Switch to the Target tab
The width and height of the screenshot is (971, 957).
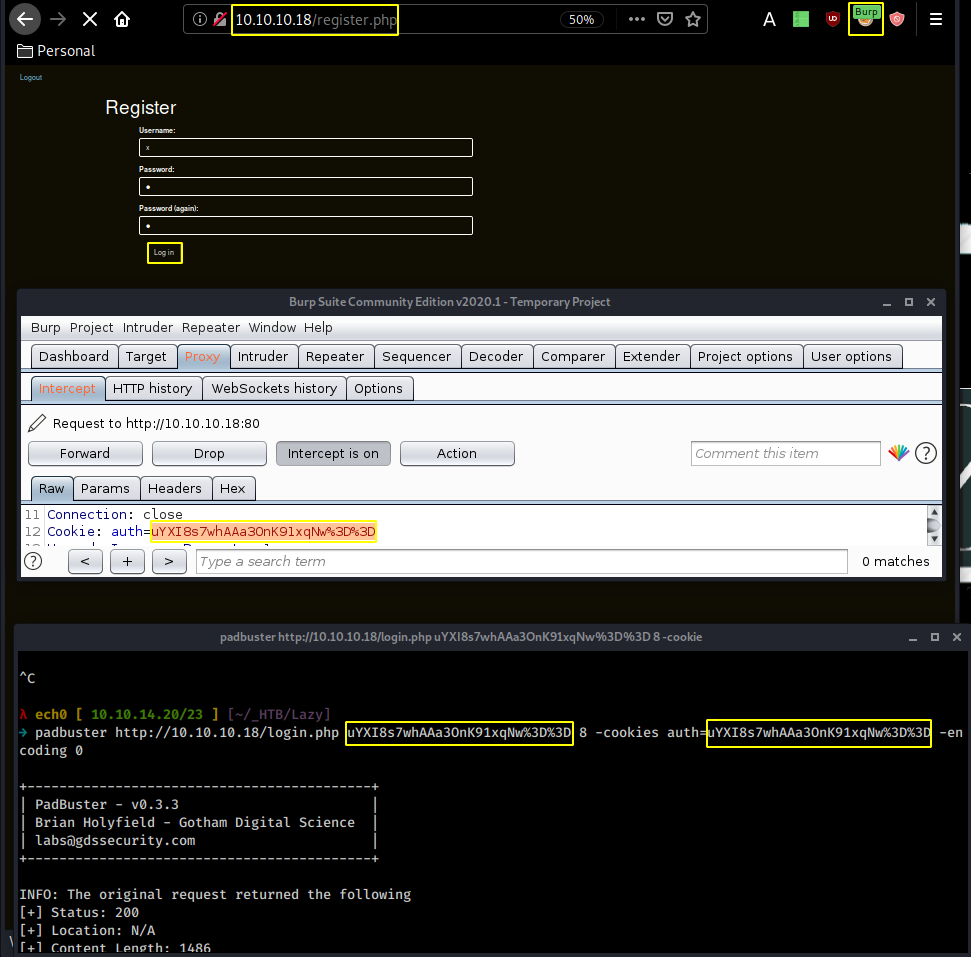point(146,356)
